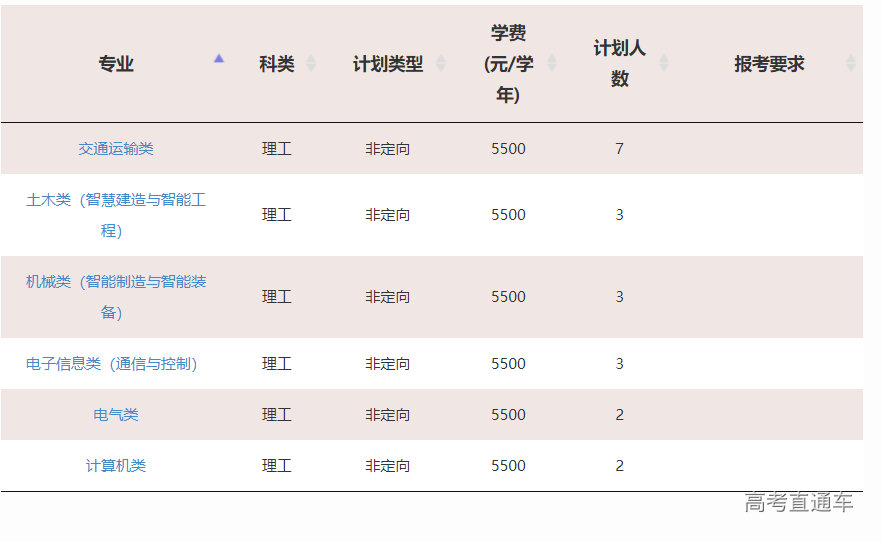The height and width of the screenshot is (542, 882).
Task: Click the 学费(元/学年) header text
Action: click(x=508, y=64)
